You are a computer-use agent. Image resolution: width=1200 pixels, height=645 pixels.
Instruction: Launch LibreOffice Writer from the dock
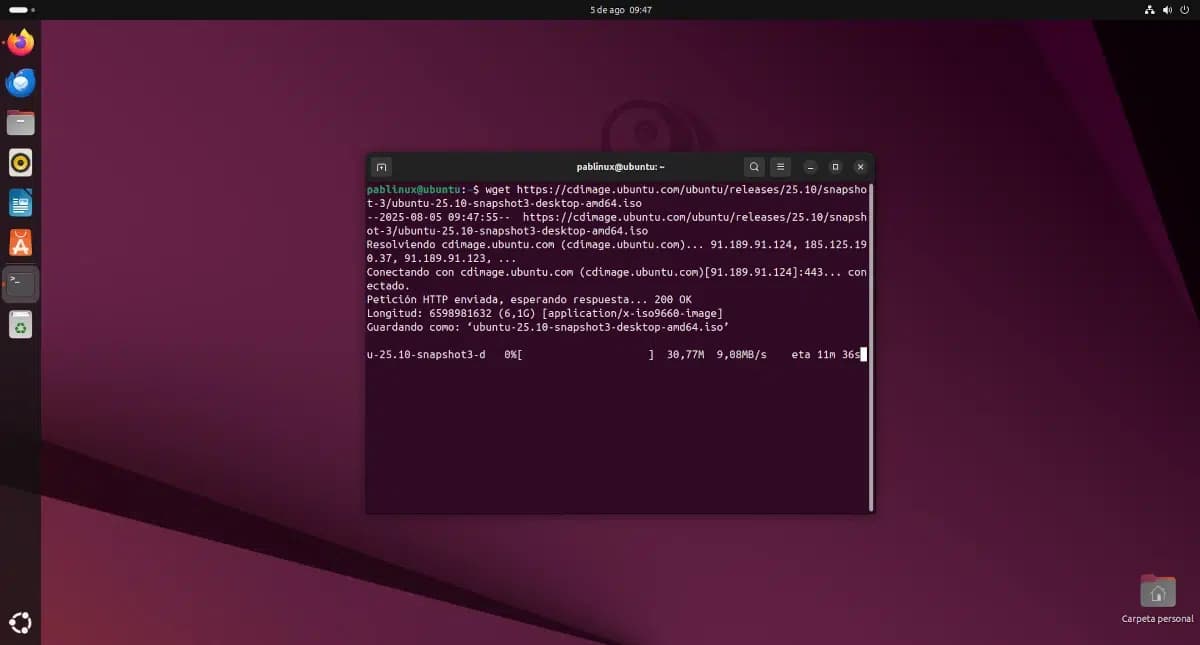pos(20,203)
